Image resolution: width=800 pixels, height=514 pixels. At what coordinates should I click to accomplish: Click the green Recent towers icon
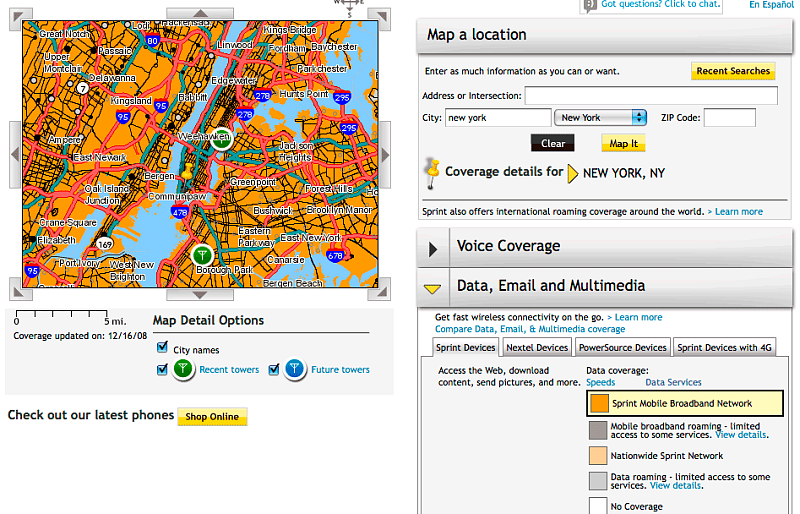[x=183, y=369]
